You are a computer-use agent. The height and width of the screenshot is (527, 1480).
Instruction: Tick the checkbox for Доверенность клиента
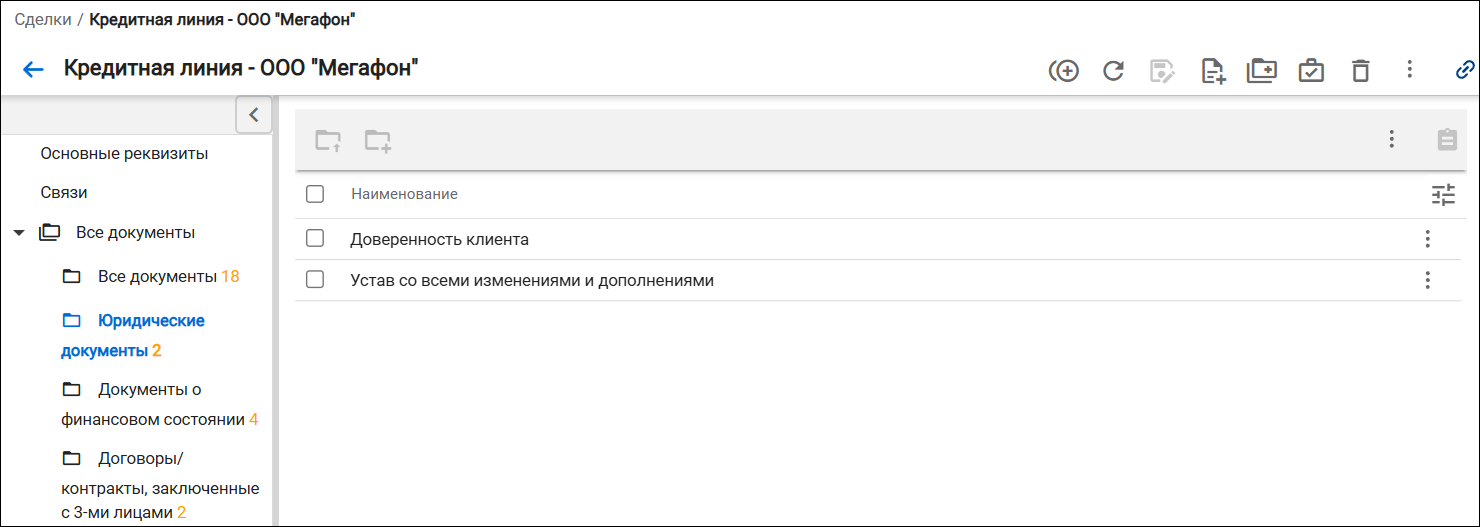(x=315, y=239)
